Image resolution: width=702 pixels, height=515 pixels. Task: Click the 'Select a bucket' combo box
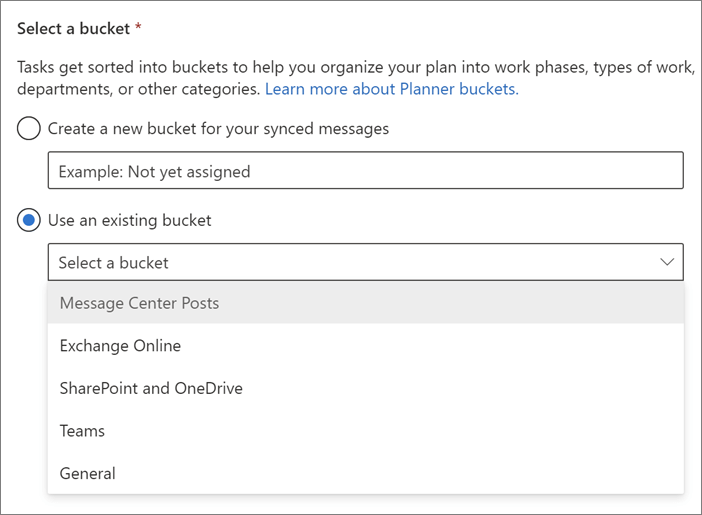click(365, 262)
